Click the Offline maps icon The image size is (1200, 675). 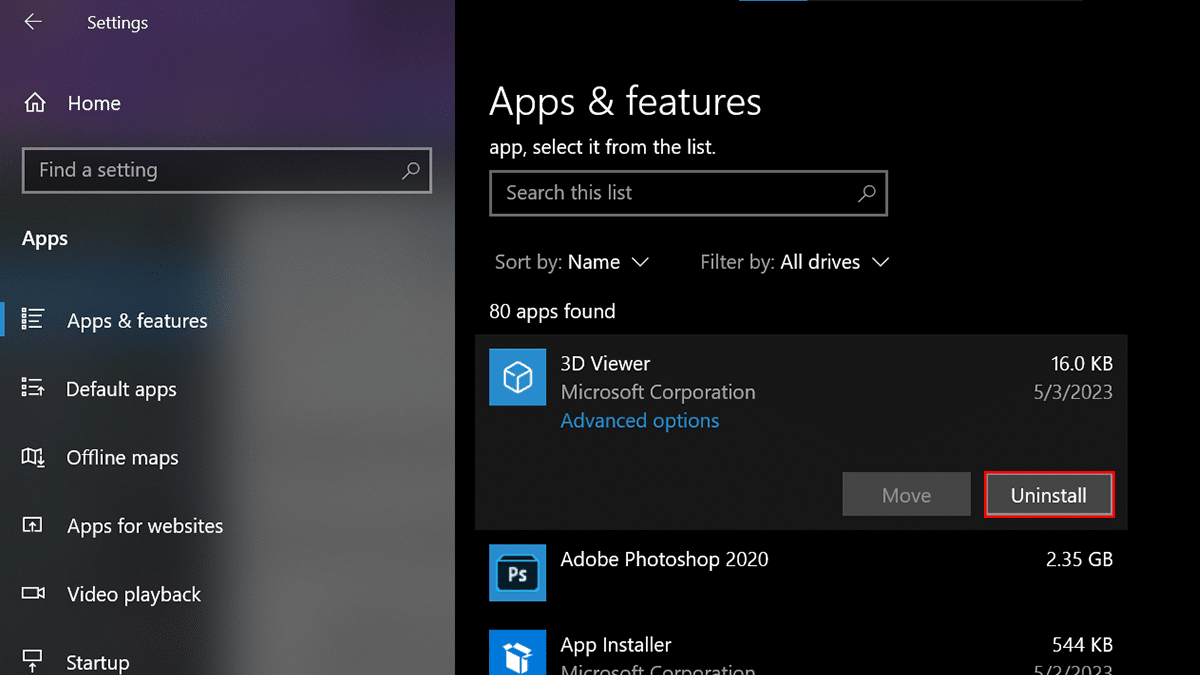[x=33, y=457]
